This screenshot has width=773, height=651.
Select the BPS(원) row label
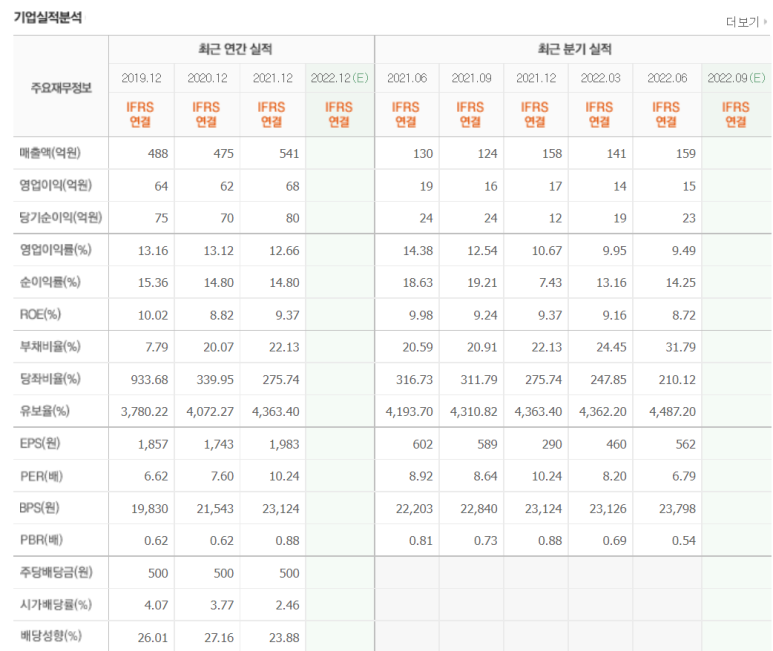pyautogui.click(x=39, y=508)
